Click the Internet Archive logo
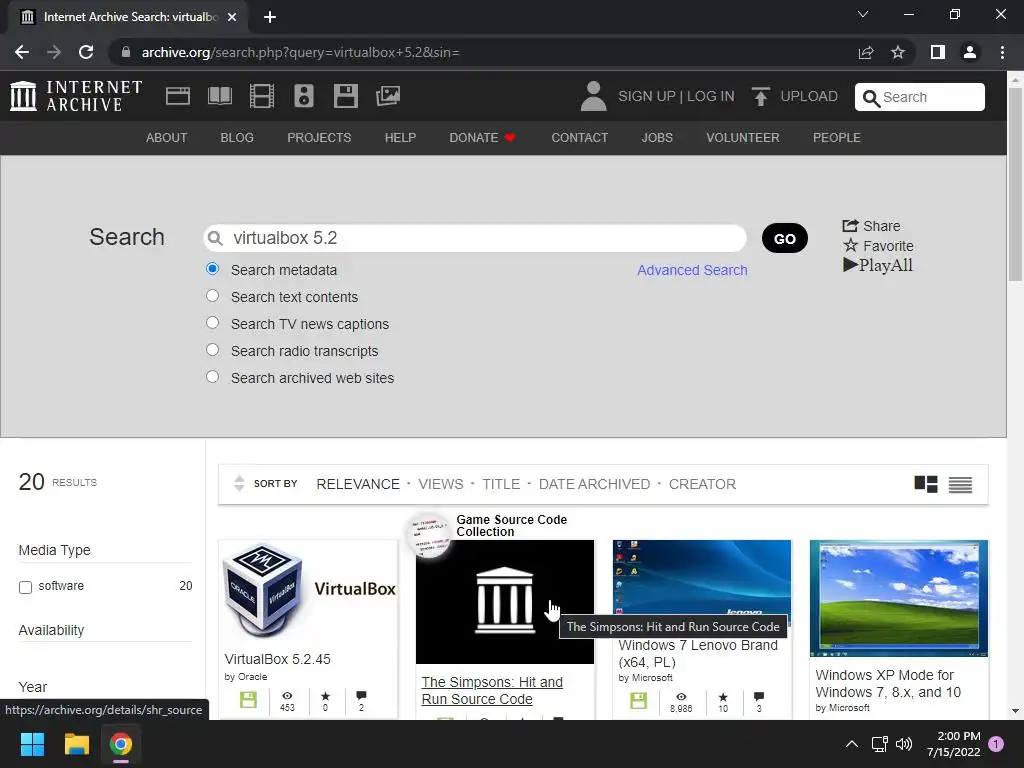This screenshot has width=1024, height=768. (x=76, y=96)
